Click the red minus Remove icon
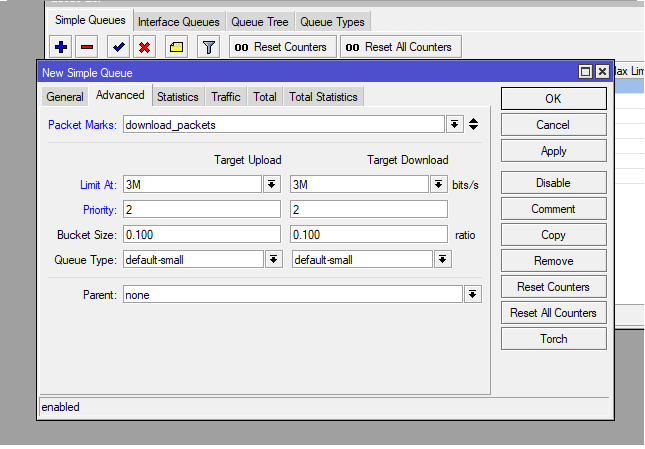Image resolution: width=645 pixels, height=449 pixels. click(x=87, y=47)
